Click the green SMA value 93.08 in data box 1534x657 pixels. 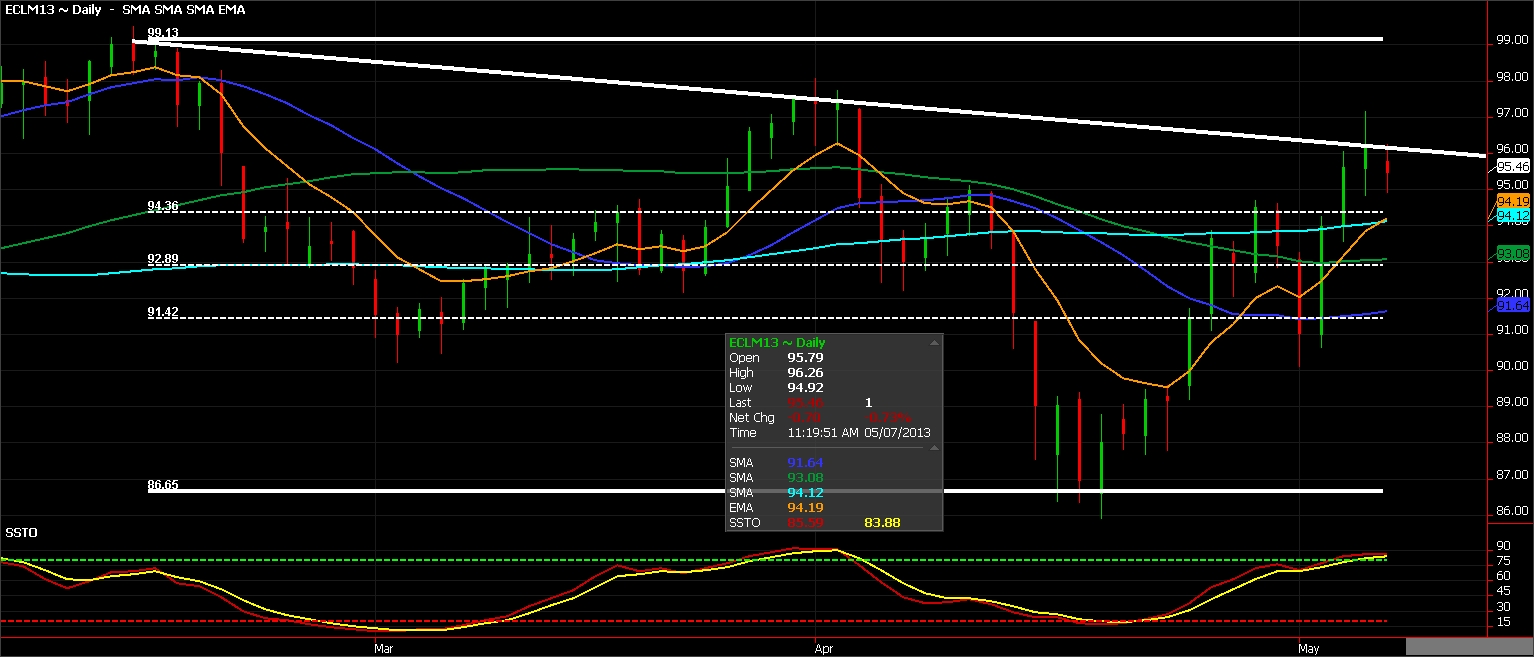click(805, 478)
